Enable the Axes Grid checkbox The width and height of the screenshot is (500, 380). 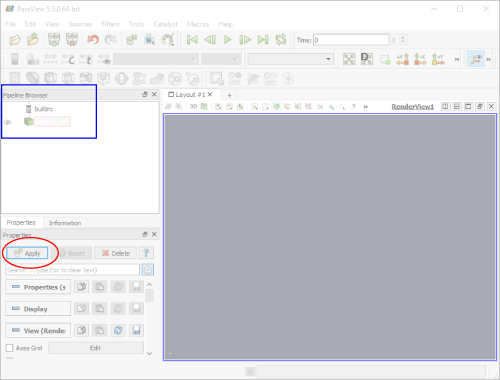[9, 348]
